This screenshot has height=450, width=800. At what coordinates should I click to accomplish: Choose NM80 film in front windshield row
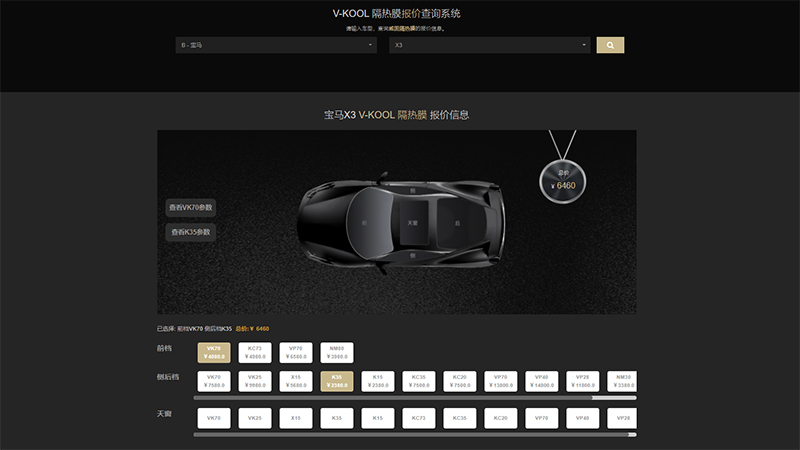[337, 352]
